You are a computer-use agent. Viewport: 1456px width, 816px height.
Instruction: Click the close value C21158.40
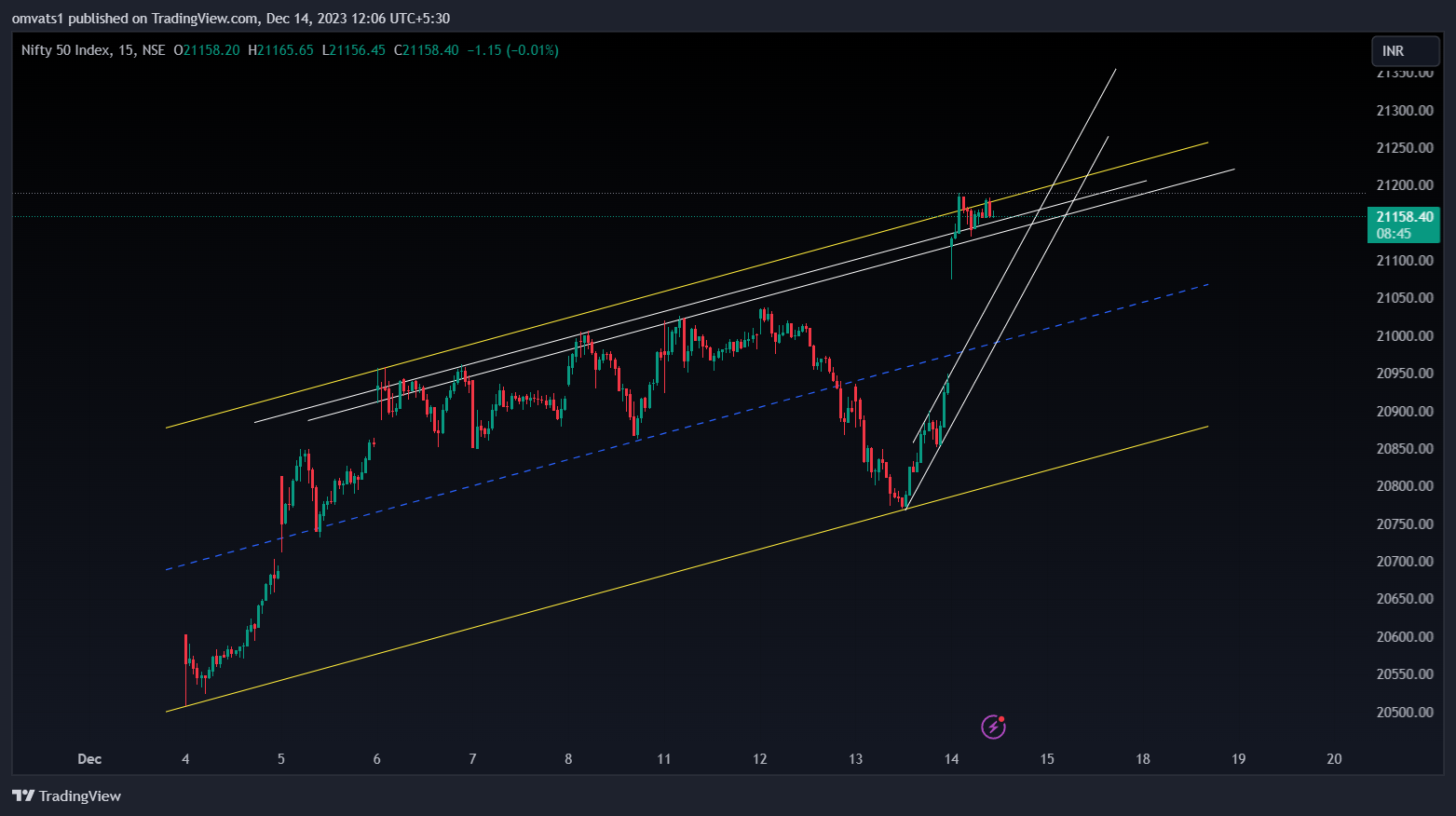point(427,50)
